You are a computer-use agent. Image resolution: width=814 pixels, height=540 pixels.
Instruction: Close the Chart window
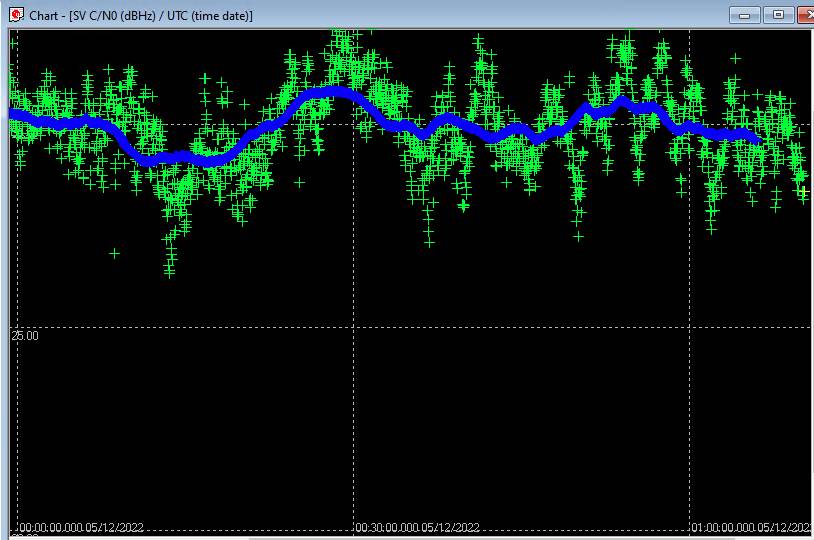806,15
